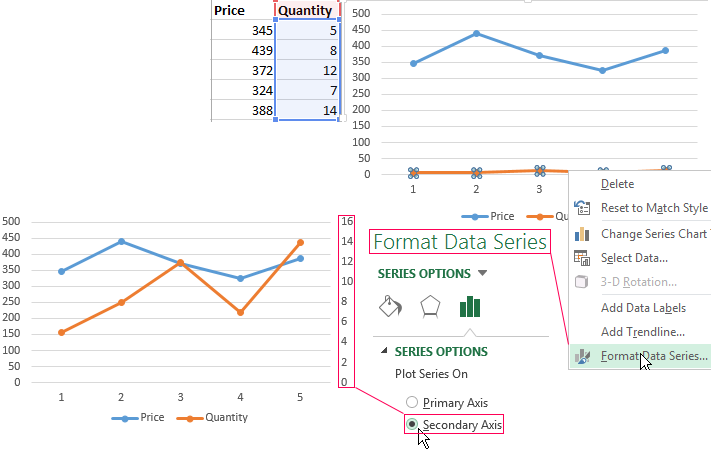The height and width of the screenshot is (450, 711).
Task: Open the Series Options dropdown arrow
Action: [483, 273]
